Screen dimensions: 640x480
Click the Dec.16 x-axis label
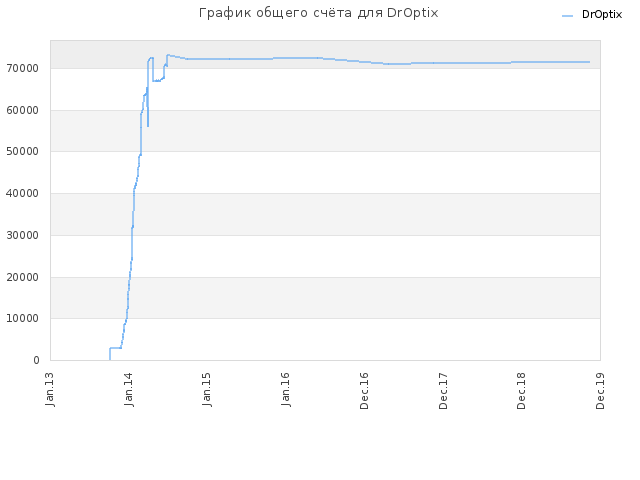(364, 391)
